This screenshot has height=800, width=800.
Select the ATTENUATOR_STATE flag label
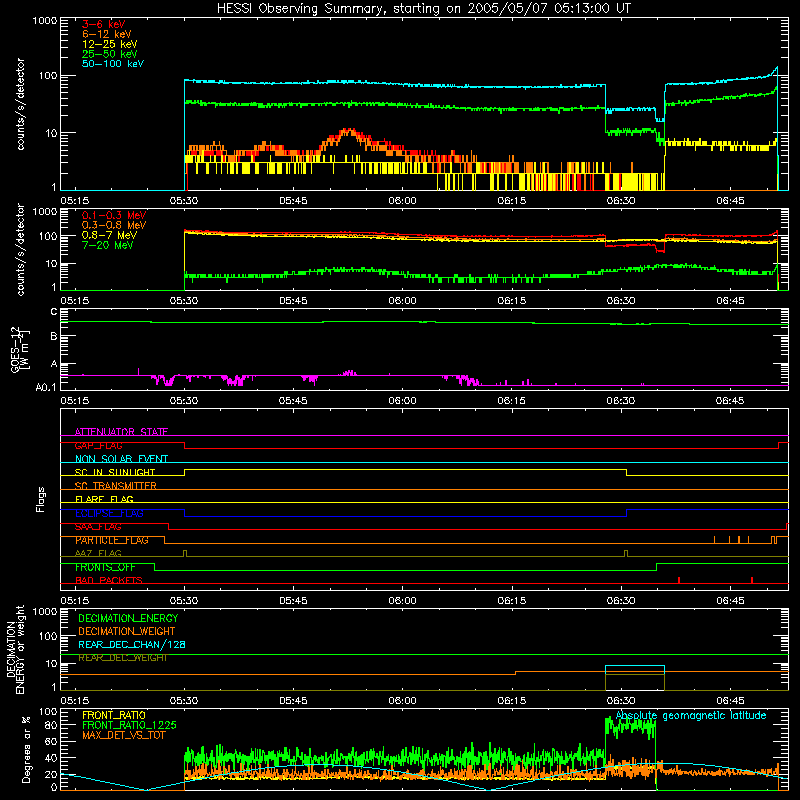tap(121, 432)
